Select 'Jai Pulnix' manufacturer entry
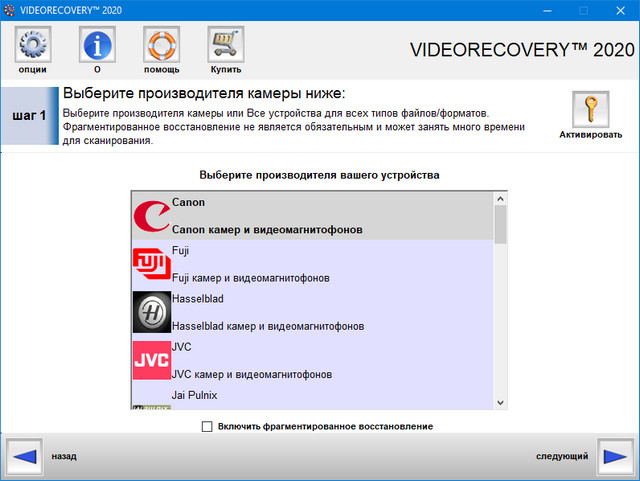Viewport: 640px width, 481px height. tap(194, 395)
